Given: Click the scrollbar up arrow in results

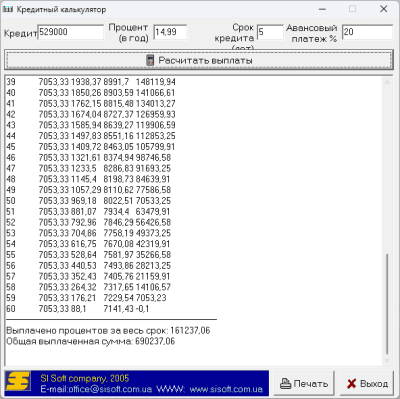Looking at the screenshot, I should point(387,82).
